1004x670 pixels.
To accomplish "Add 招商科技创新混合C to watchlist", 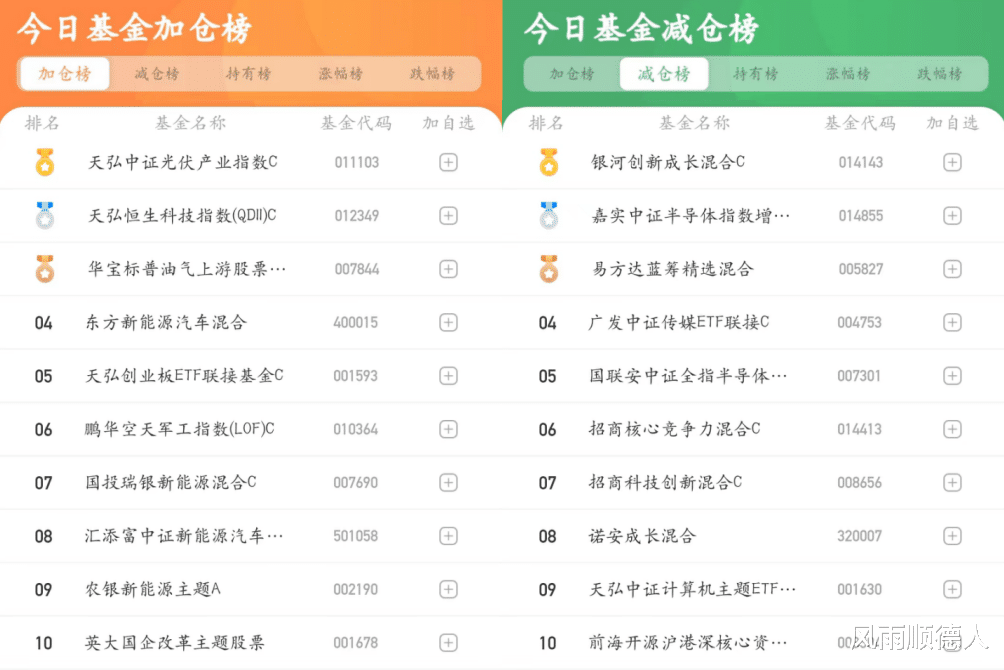I will (952, 482).
